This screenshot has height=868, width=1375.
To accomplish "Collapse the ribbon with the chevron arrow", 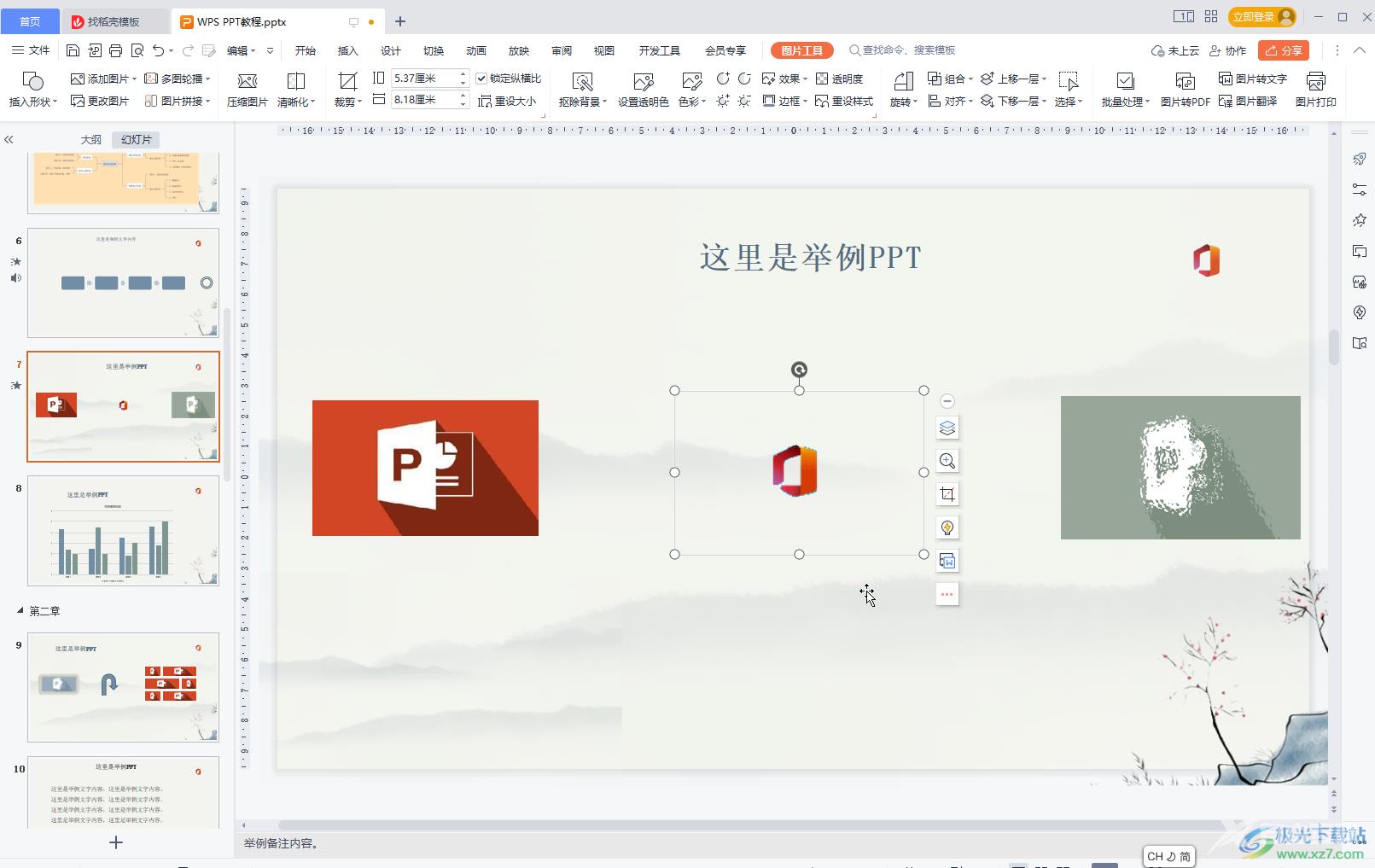I will click(x=1359, y=50).
